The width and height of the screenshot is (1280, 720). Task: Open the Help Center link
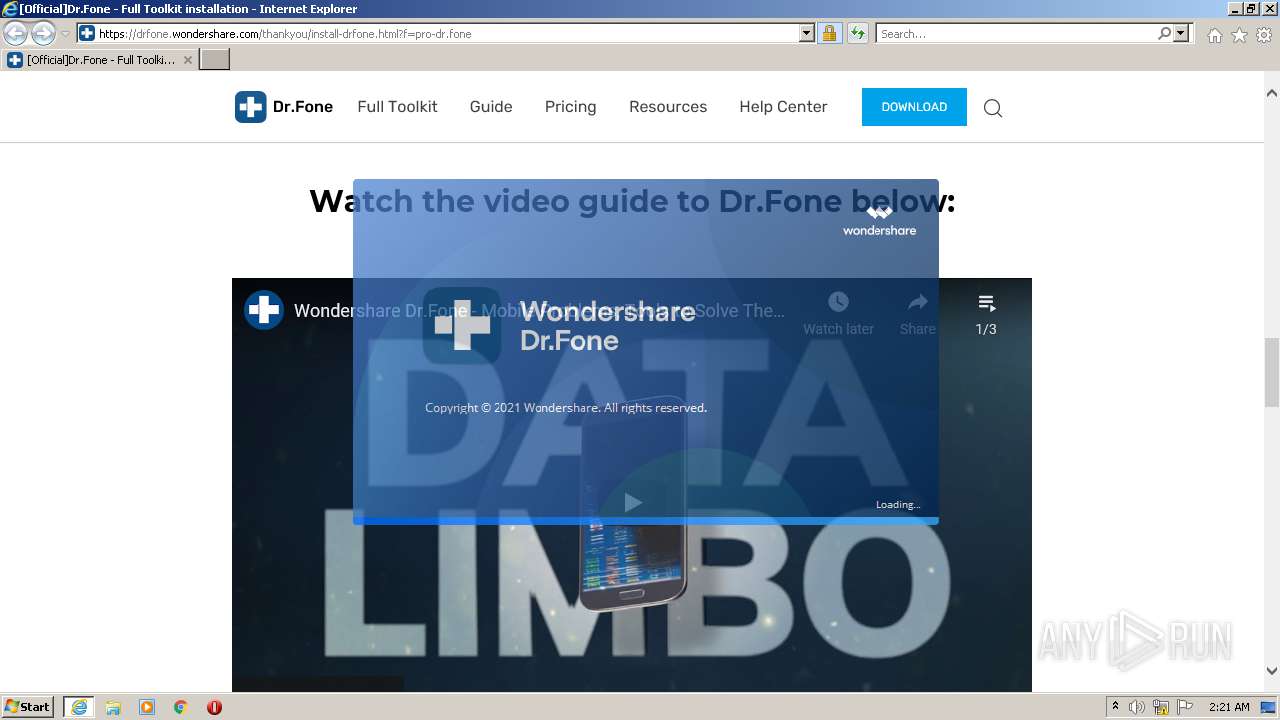coord(783,107)
